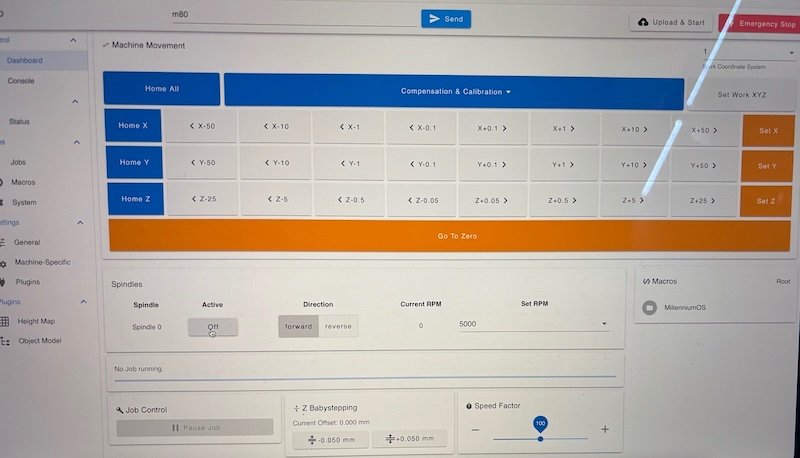This screenshot has height=458, width=800.
Task: Collapse the Plugins section chevron
Action: (x=83, y=302)
